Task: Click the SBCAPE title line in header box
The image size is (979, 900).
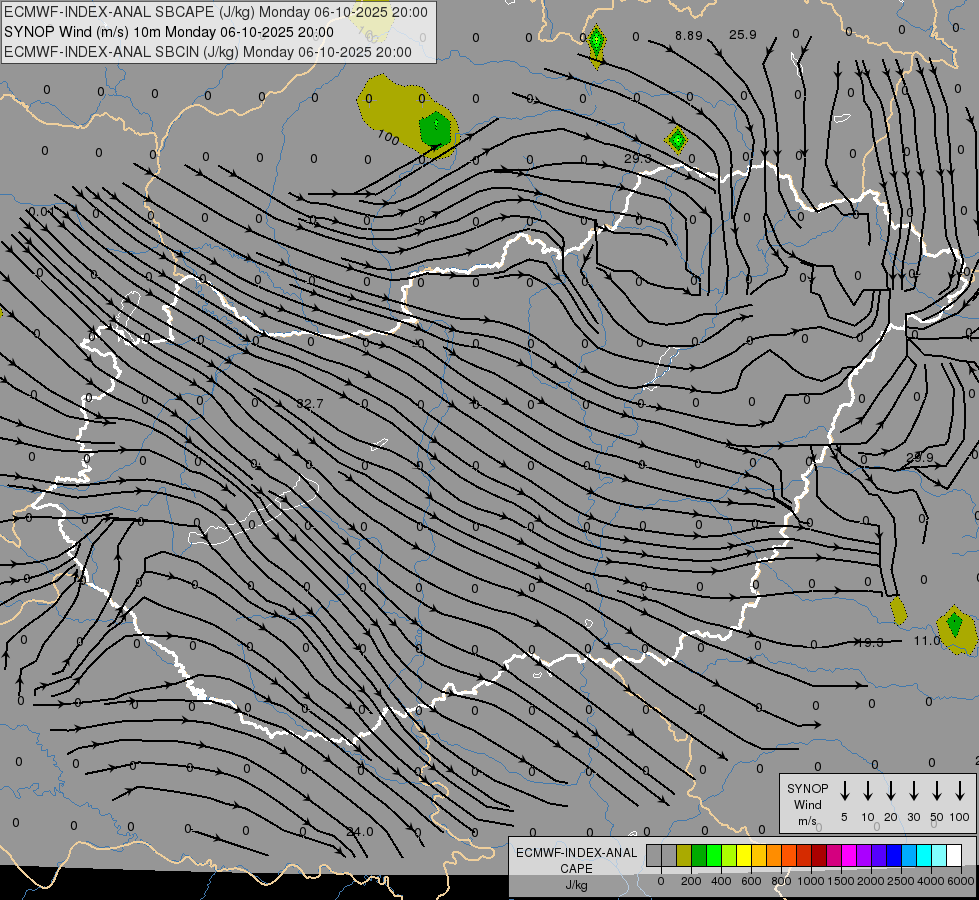Action: pyautogui.click(x=216, y=12)
